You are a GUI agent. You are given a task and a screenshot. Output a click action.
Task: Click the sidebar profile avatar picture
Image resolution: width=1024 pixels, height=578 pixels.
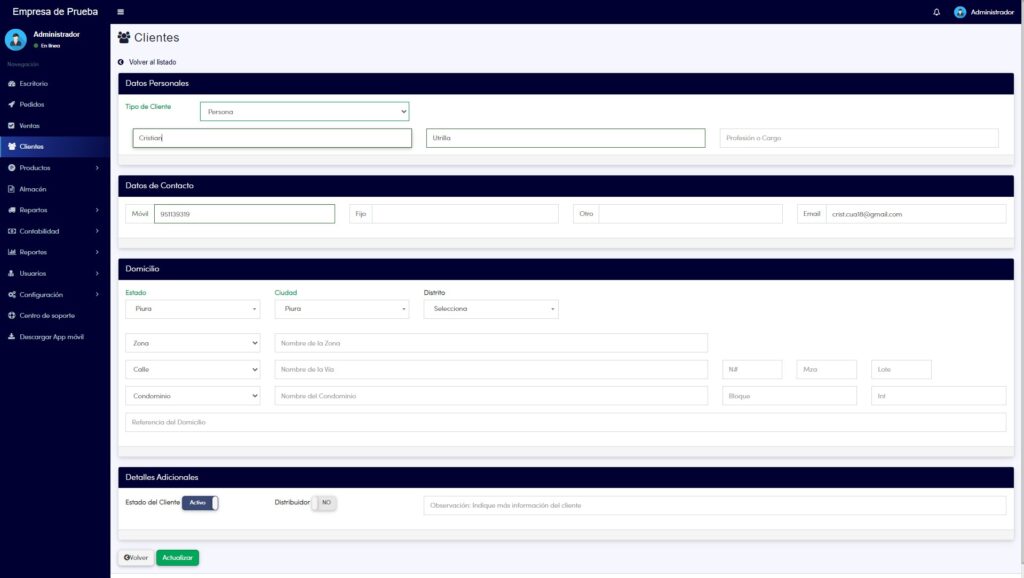pos(16,39)
